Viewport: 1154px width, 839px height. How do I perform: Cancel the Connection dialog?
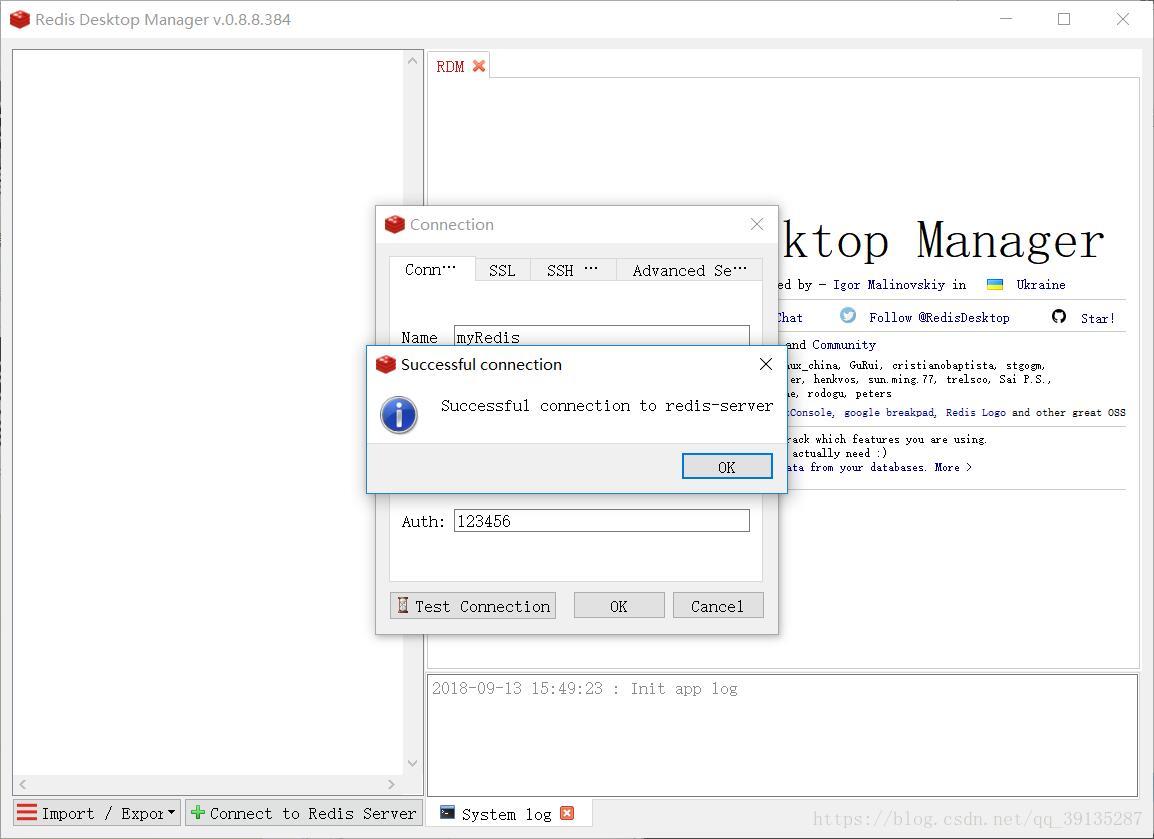click(718, 606)
